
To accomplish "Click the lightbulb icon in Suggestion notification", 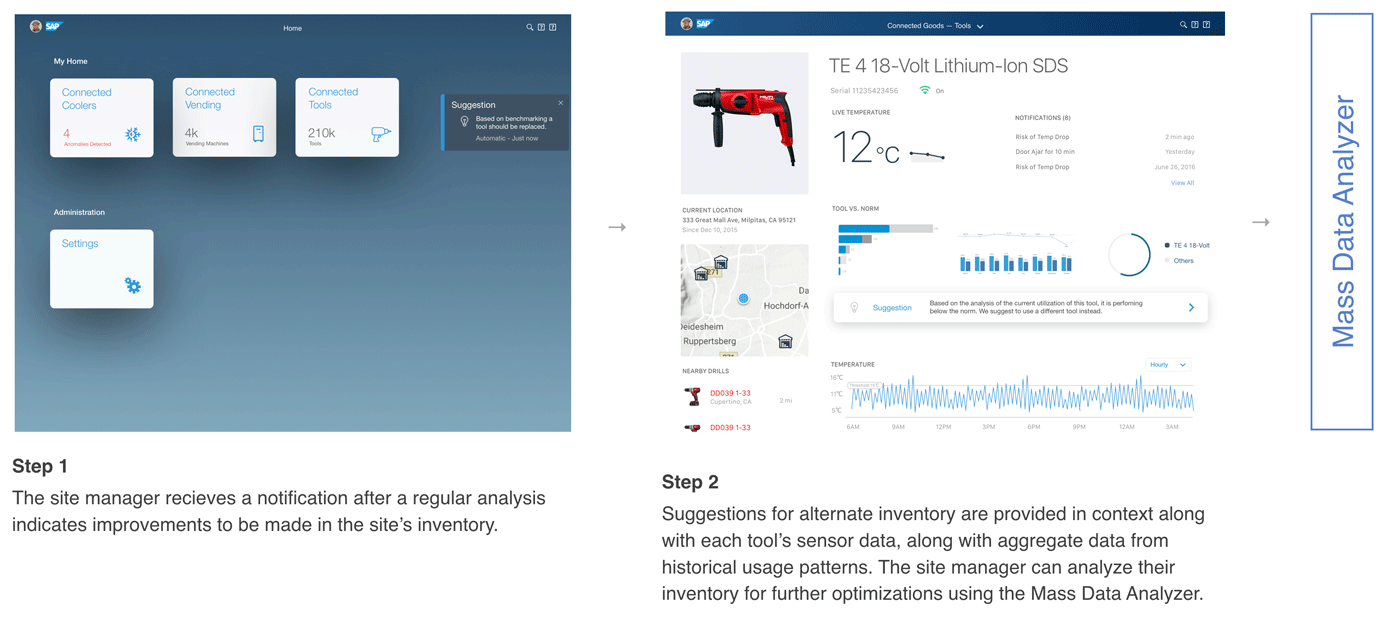I will pyautogui.click(x=464, y=121).
